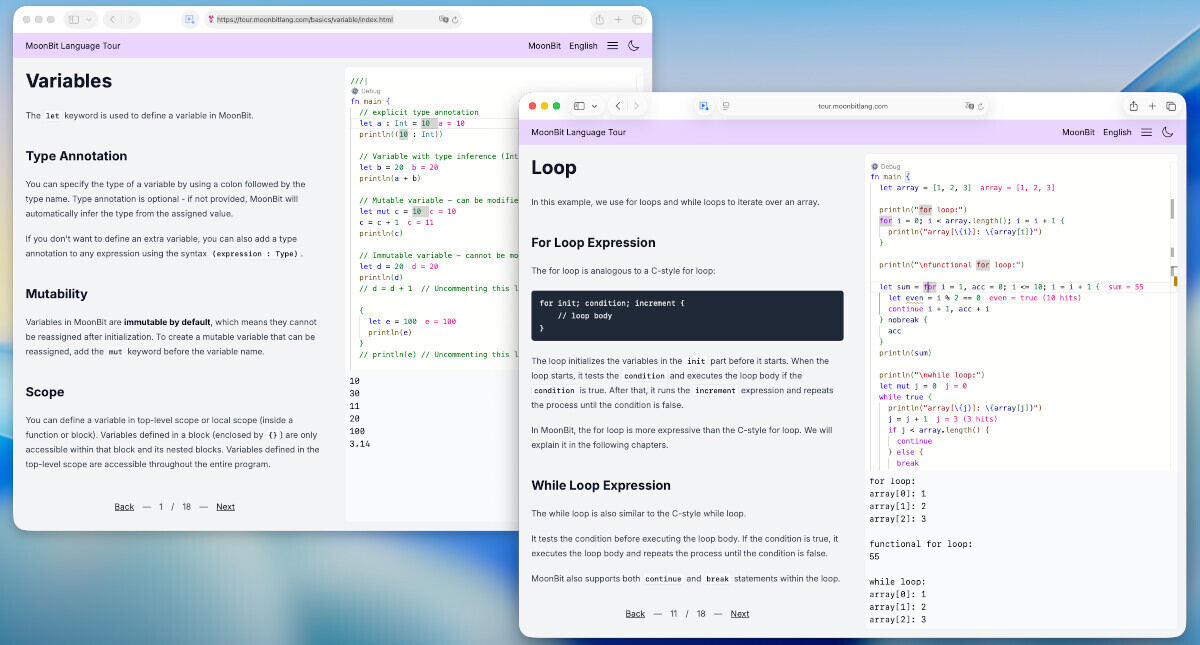Image resolution: width=1200 pixels, height=645 pixels.
Task: Reload the page in the Variables window
Action: pos(456,19)
